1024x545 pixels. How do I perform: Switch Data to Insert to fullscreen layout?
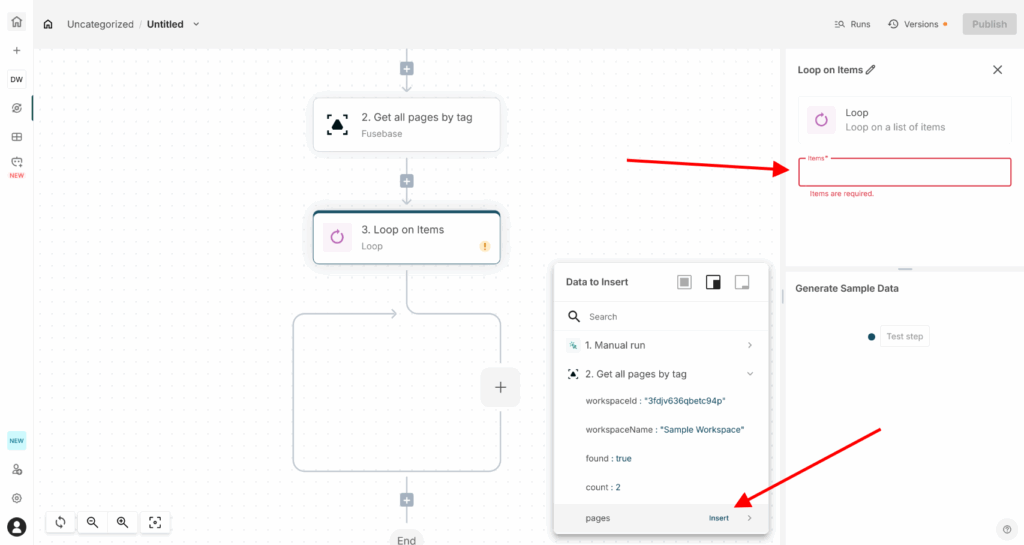click(x=684, y=282)
